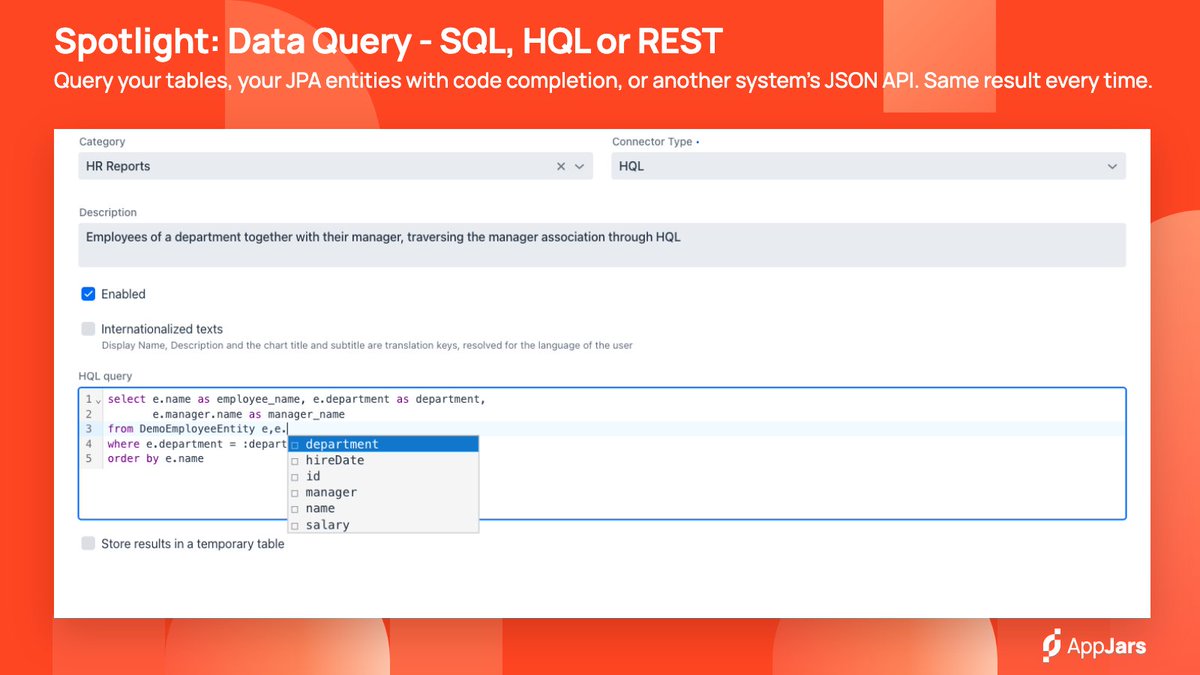Click line number 5 in the editor gutter
Image resolution: width=1200 pixels, height=675 pixels.
pyautogui.click(x=88, y=459)
